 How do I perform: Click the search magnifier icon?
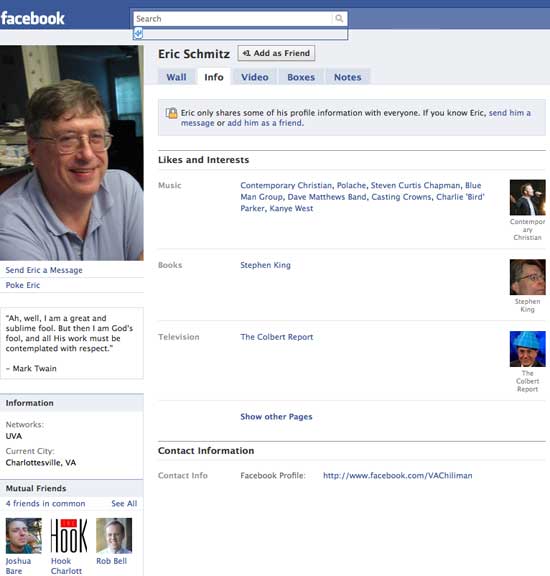pos(339,18)
